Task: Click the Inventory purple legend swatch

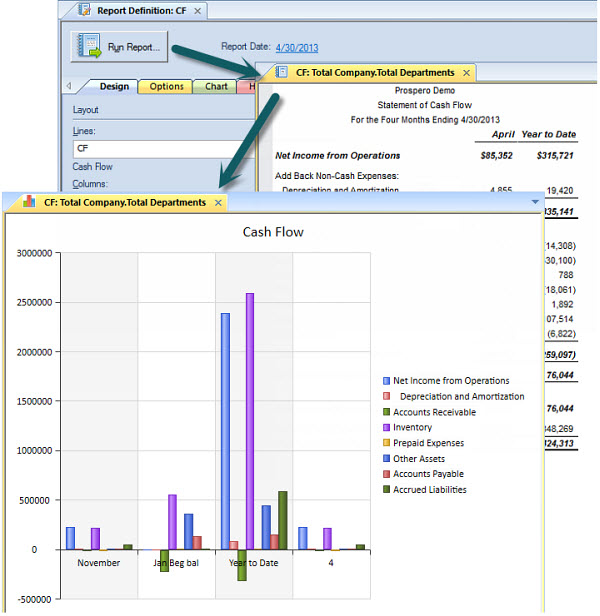Action: (386, 428)
